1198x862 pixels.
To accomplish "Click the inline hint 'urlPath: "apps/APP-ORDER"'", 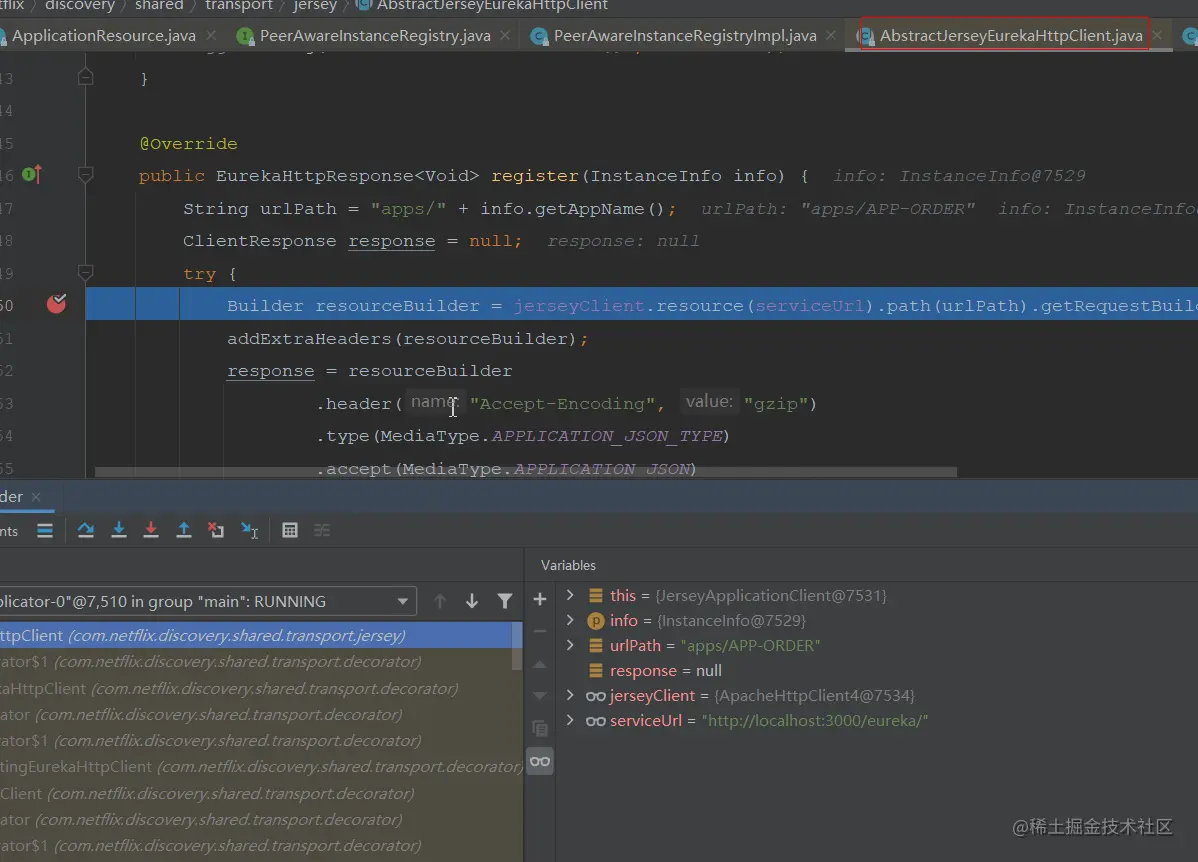I will point(837,209).
